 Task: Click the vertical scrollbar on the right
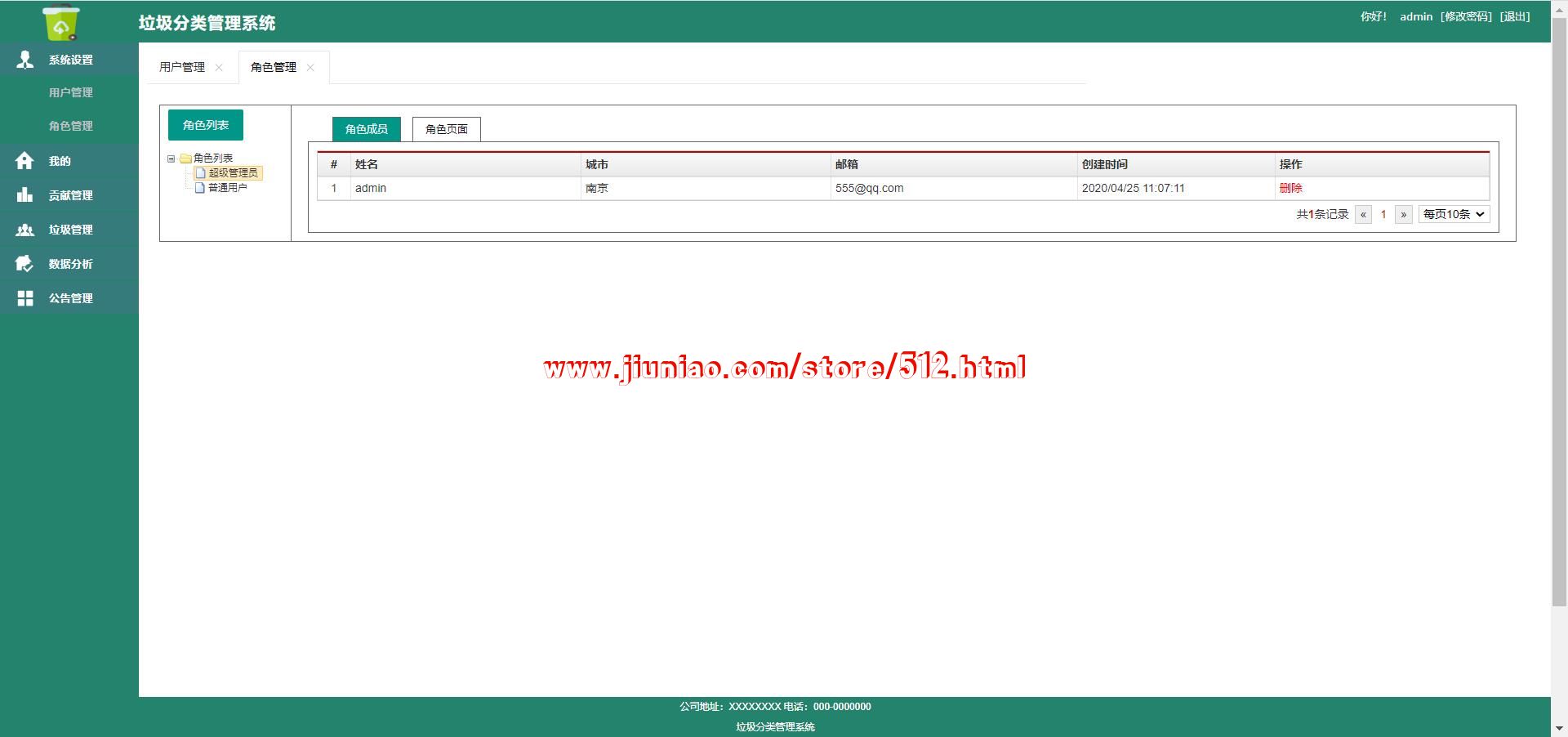1559,327
